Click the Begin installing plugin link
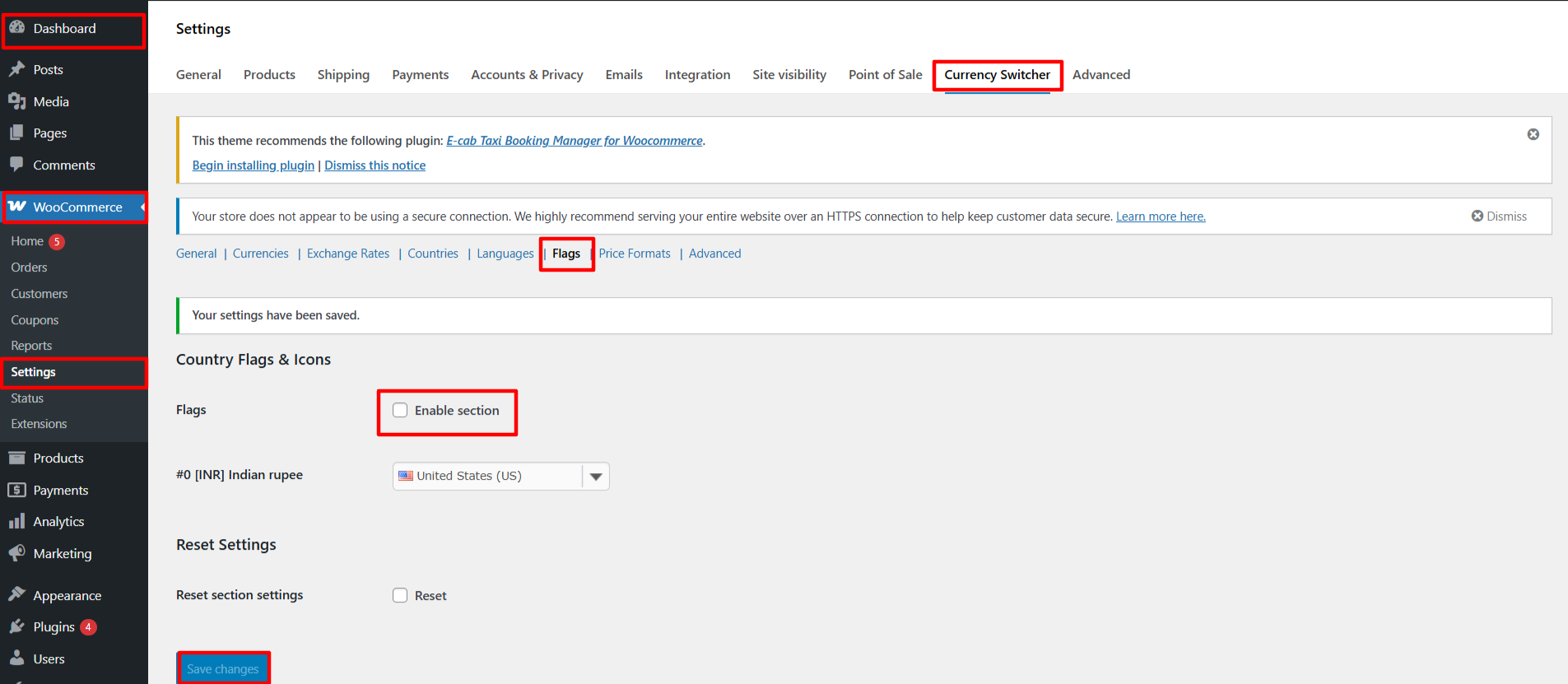The image size is (1568, 684). coord(253,165)
